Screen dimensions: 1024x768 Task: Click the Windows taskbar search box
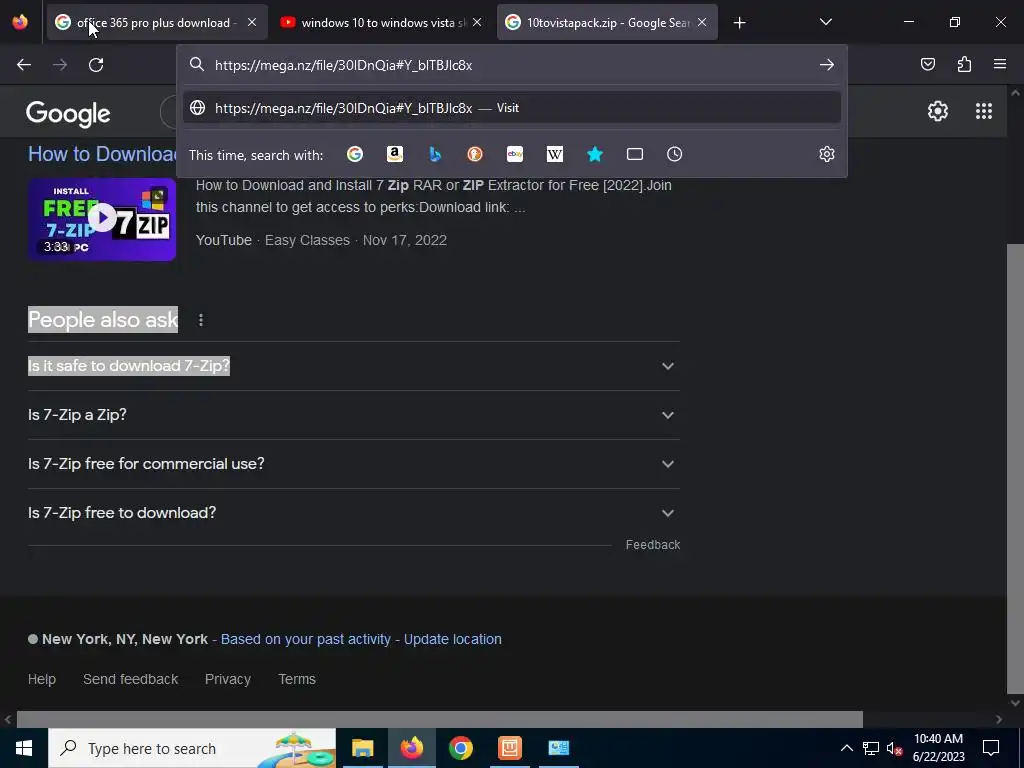(192, 748)
